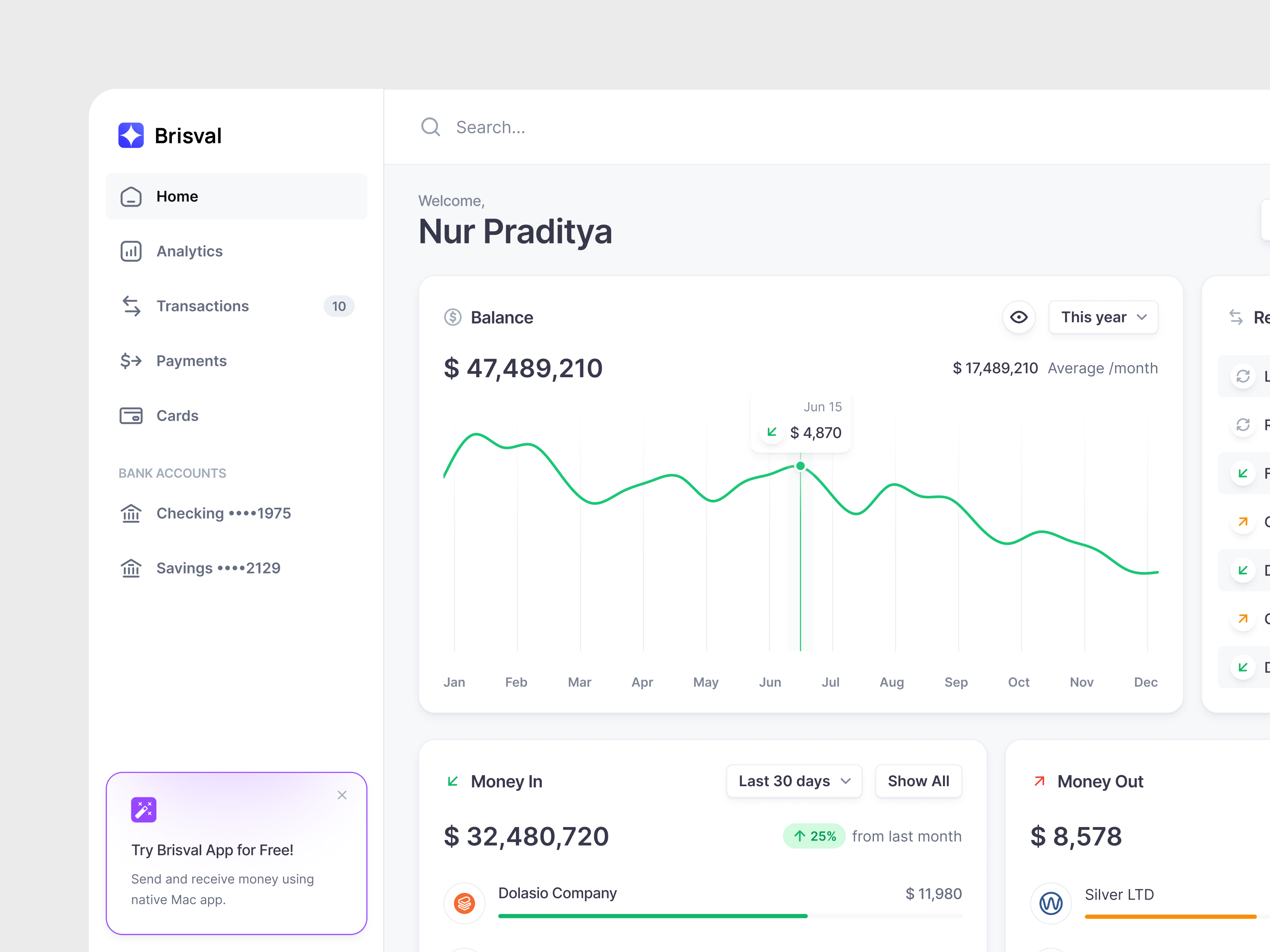Open the Last 30 days dropdown
This screenshot has width=1270, height=952.
(794, 781)
